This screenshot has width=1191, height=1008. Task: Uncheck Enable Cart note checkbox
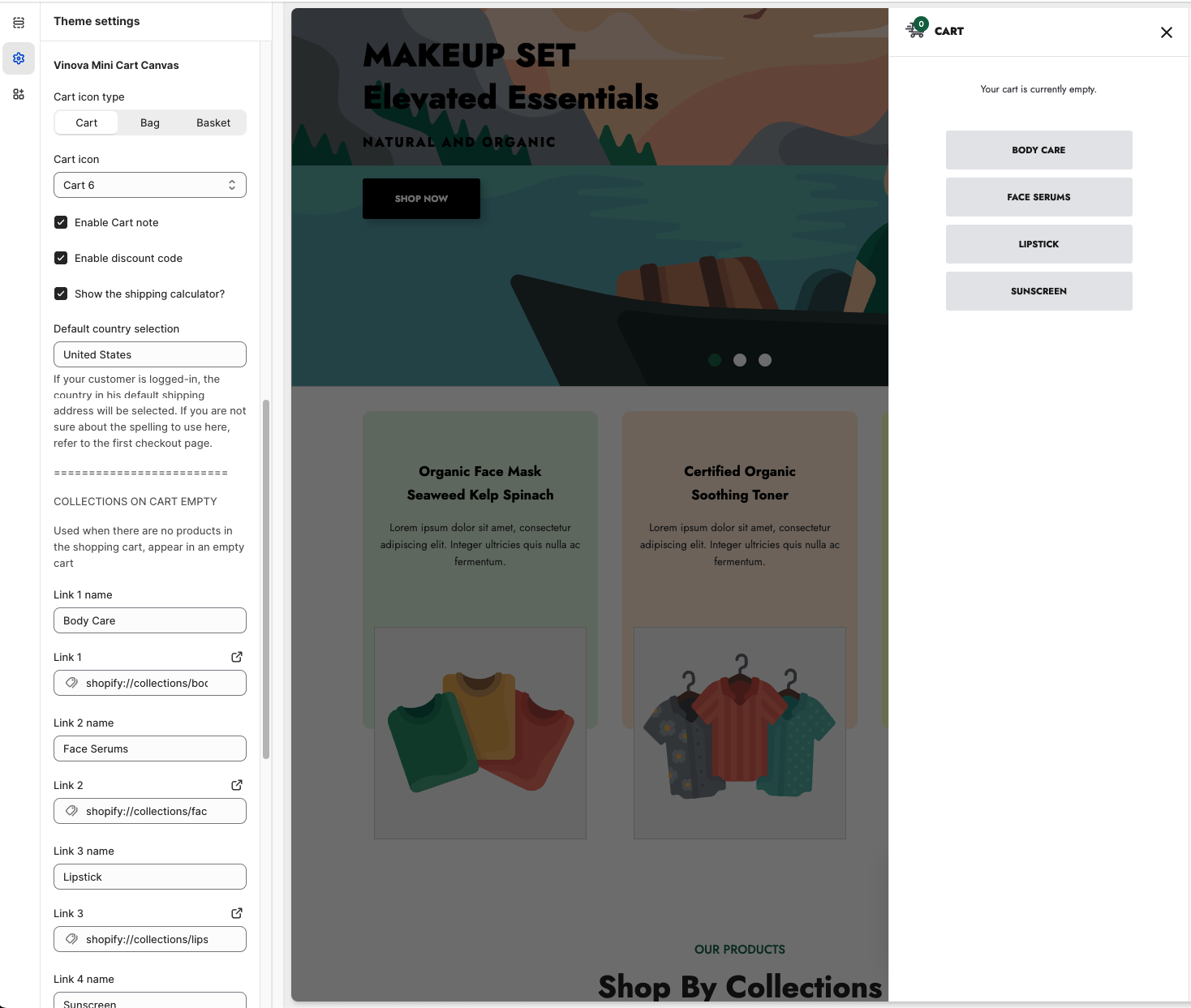point(61,222)
